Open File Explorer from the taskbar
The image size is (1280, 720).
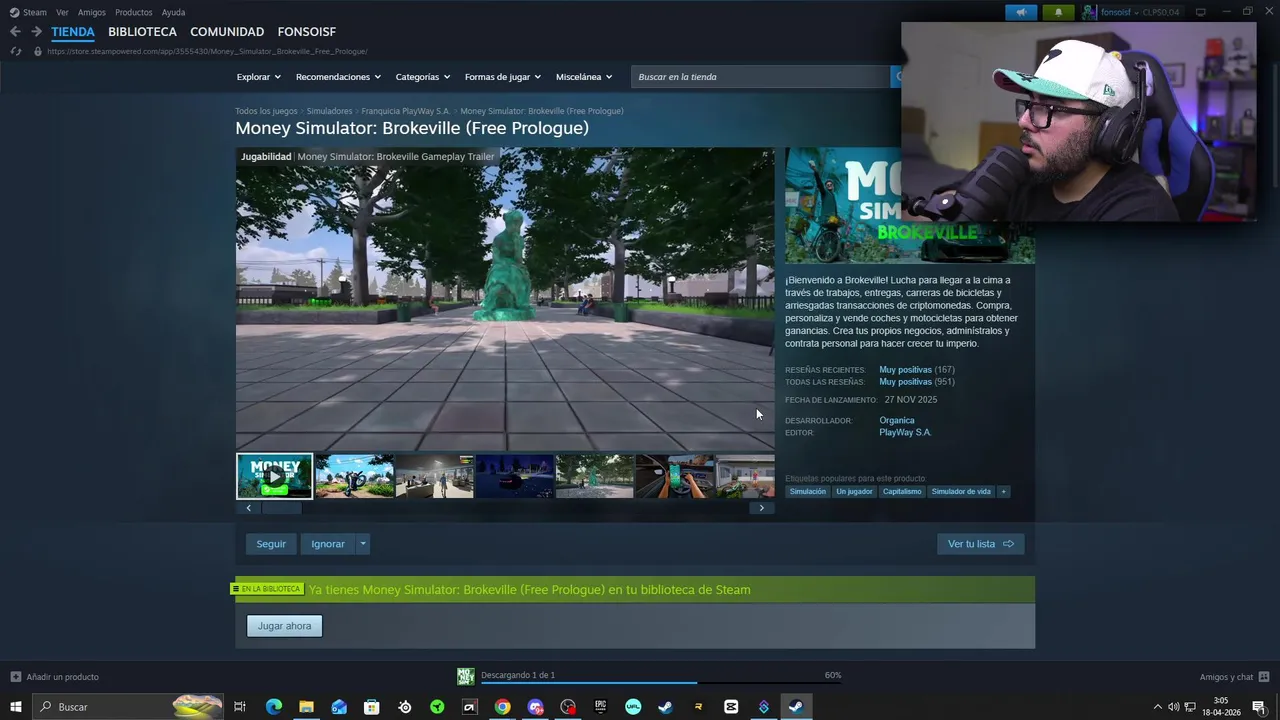pos(306,707)
